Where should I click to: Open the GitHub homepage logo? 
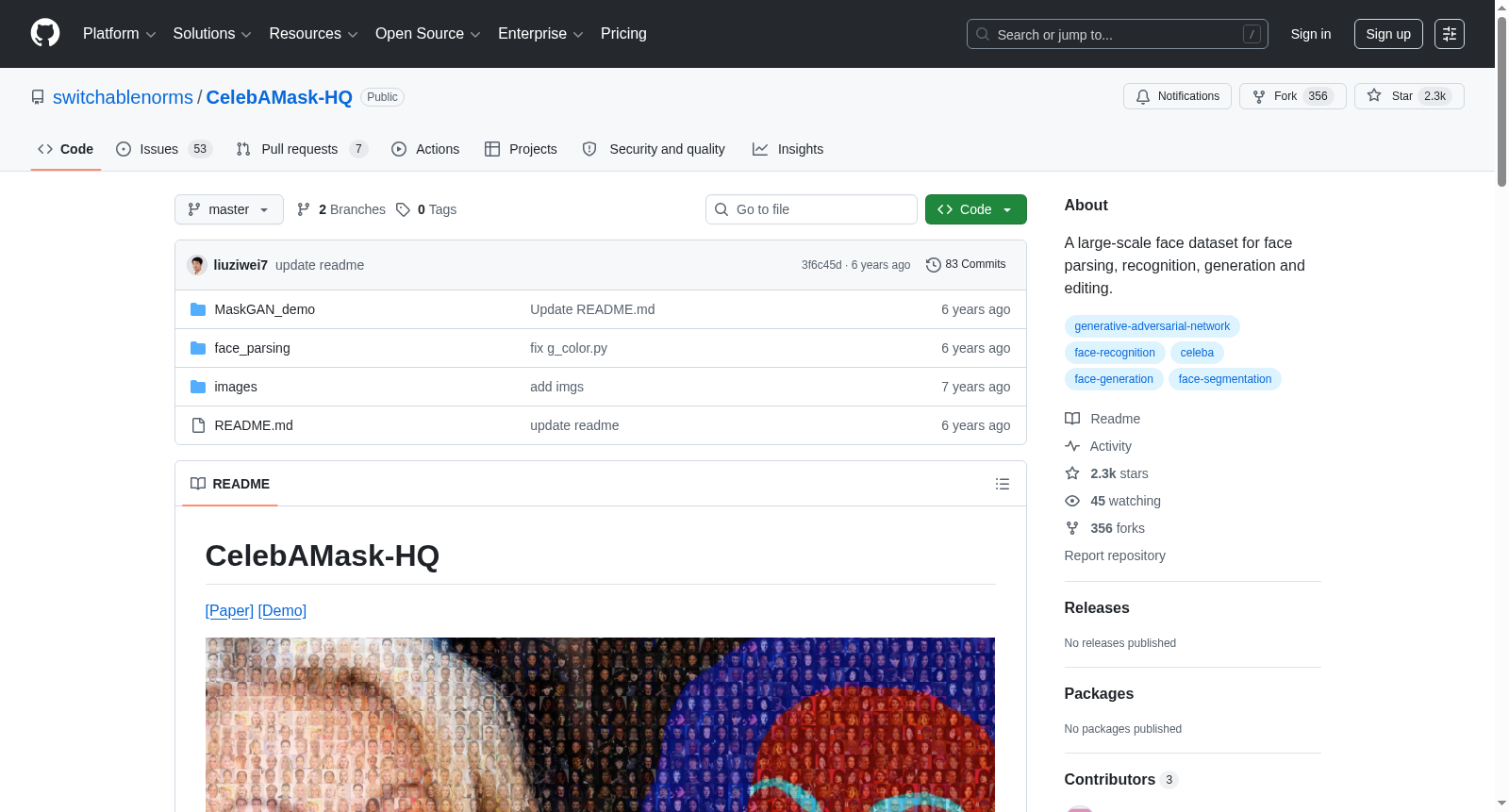(x=45, y=33)
